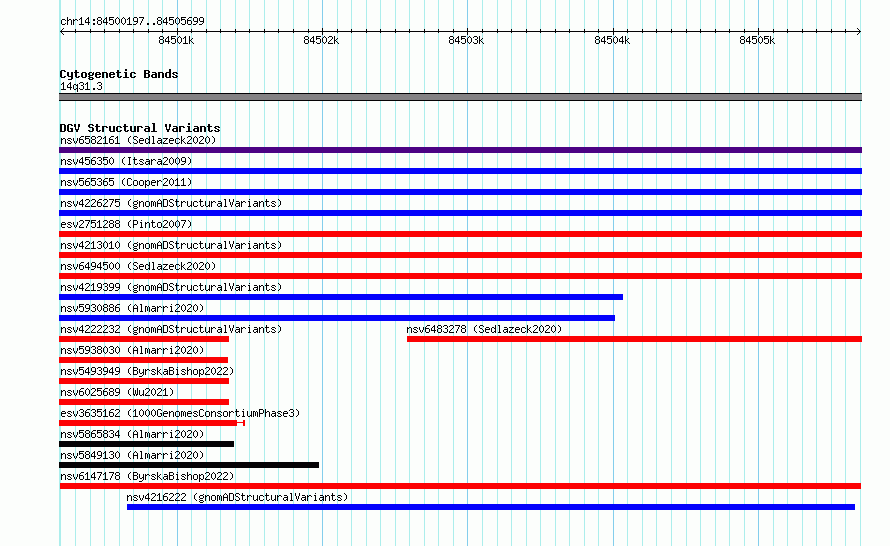Image resolution: width=890 pixels, height=546 pixels.
Task: Click the ruler's right arrowhead
Action: click(859, 32)
